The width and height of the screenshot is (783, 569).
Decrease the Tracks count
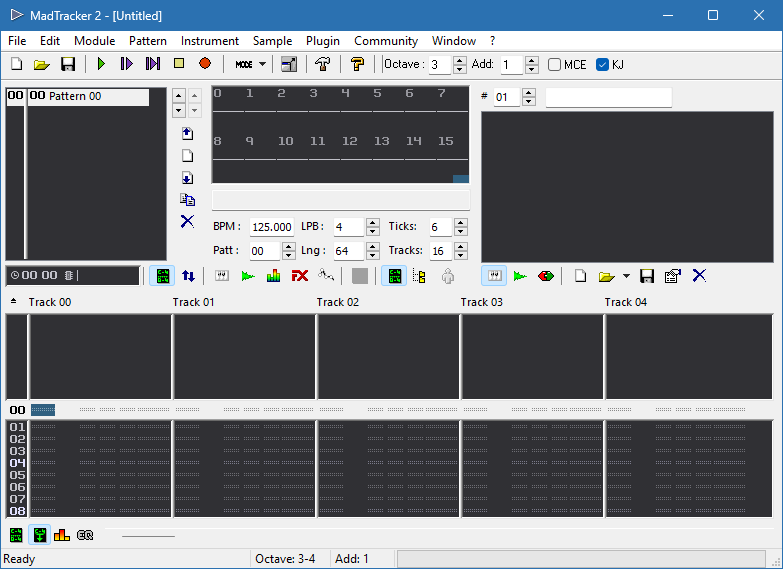coord(461,255)
